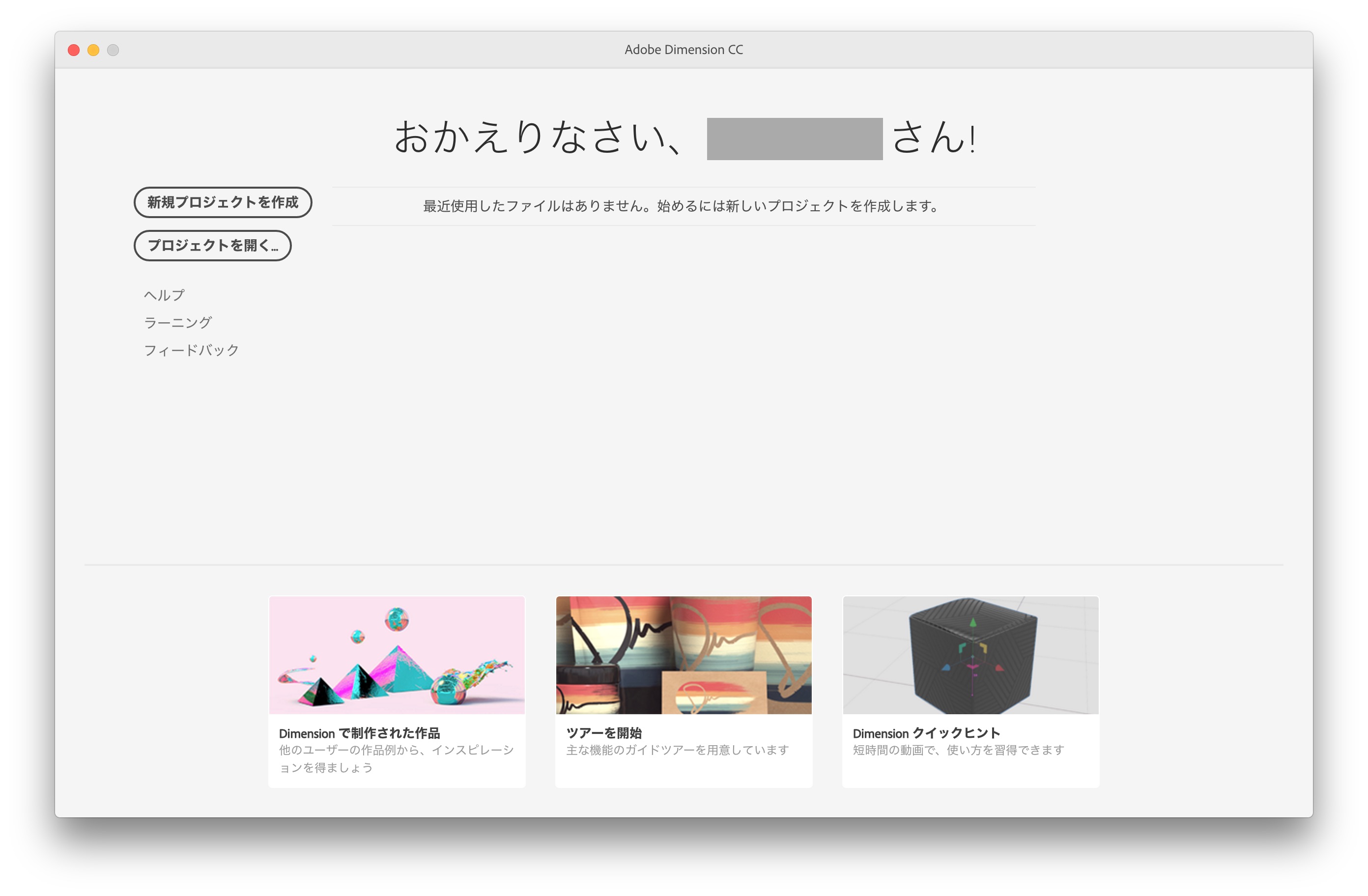Minimize window with the yellow button
The image size is (1368, 896).
coord(93,50)
